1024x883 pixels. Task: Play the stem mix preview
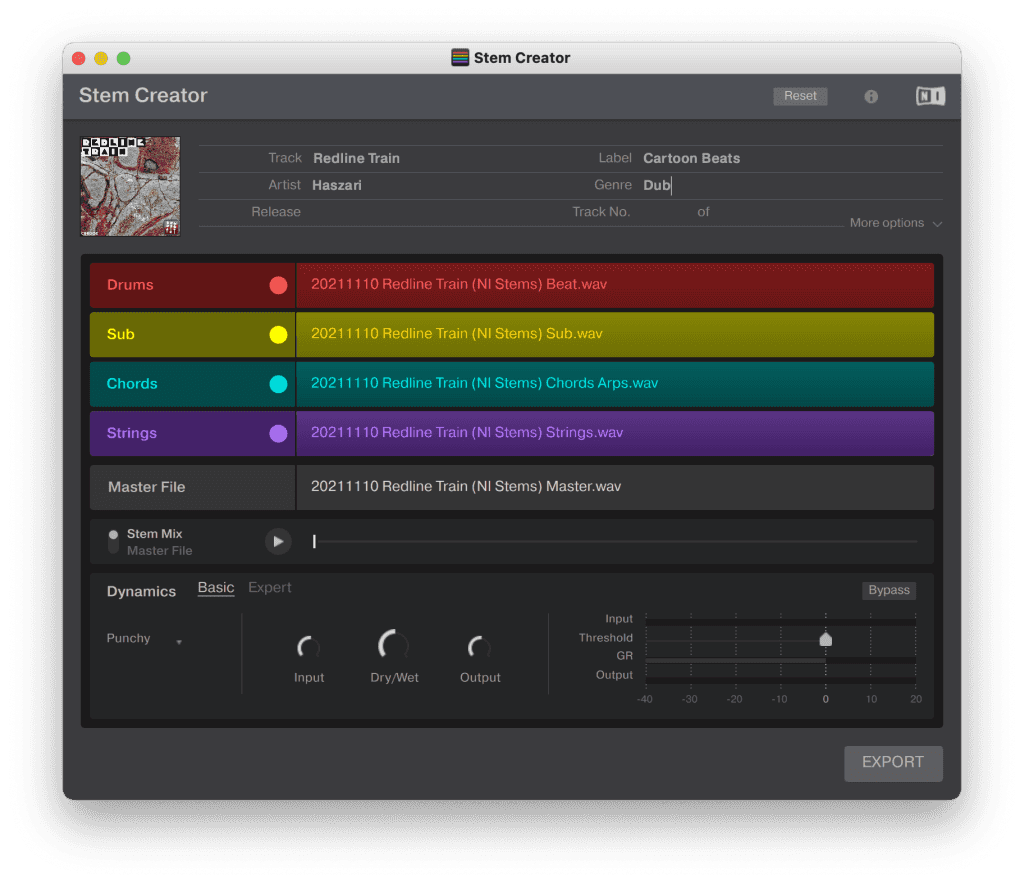(x=278, y=541)
